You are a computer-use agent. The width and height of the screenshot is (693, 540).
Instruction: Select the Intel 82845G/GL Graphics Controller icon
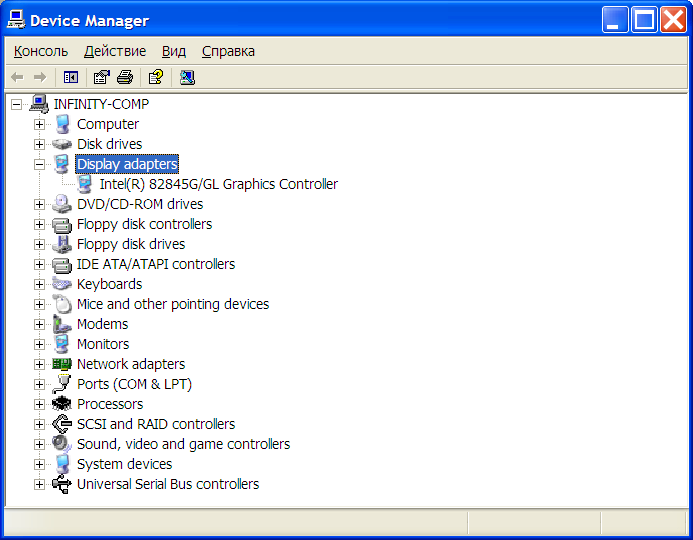pos(85,184)
